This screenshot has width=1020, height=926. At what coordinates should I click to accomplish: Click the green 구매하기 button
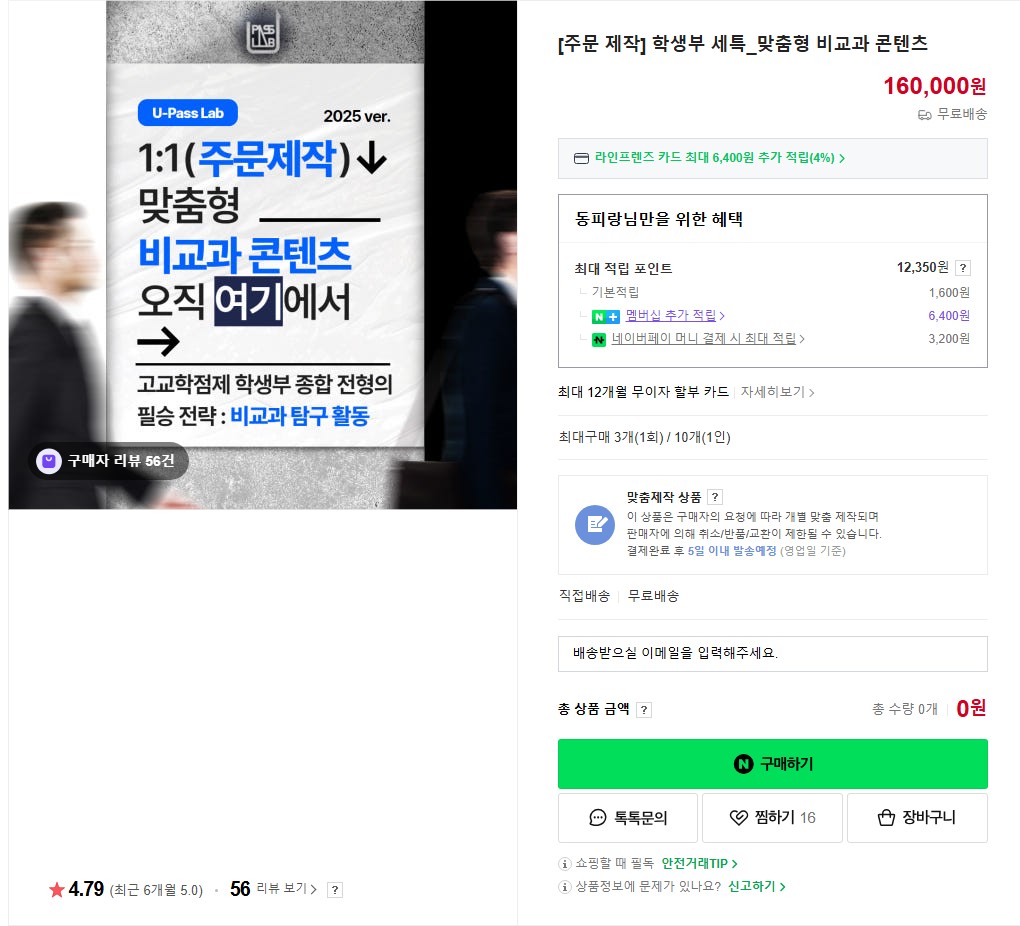click(772, 764)
